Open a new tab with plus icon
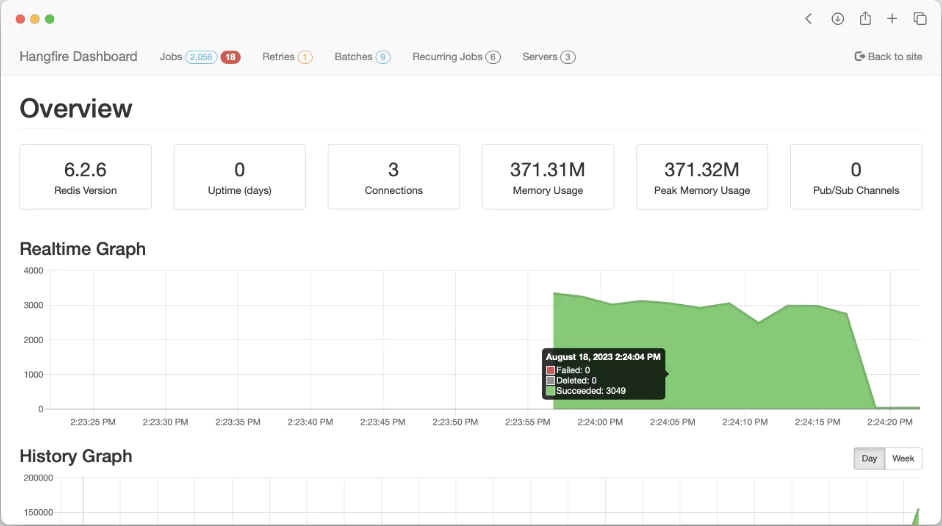Image resolution: width=942 pixels, height=526 pixels. (x=892, y=19)
